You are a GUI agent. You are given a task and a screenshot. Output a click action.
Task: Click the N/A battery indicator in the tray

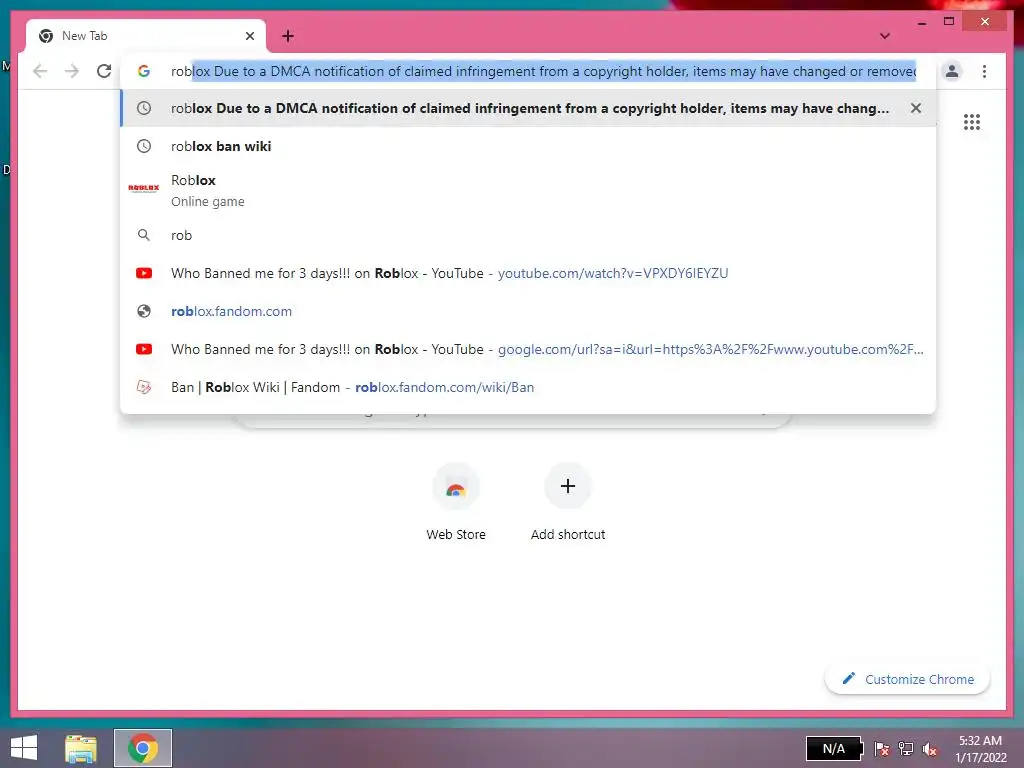click(x=834, y=748)
